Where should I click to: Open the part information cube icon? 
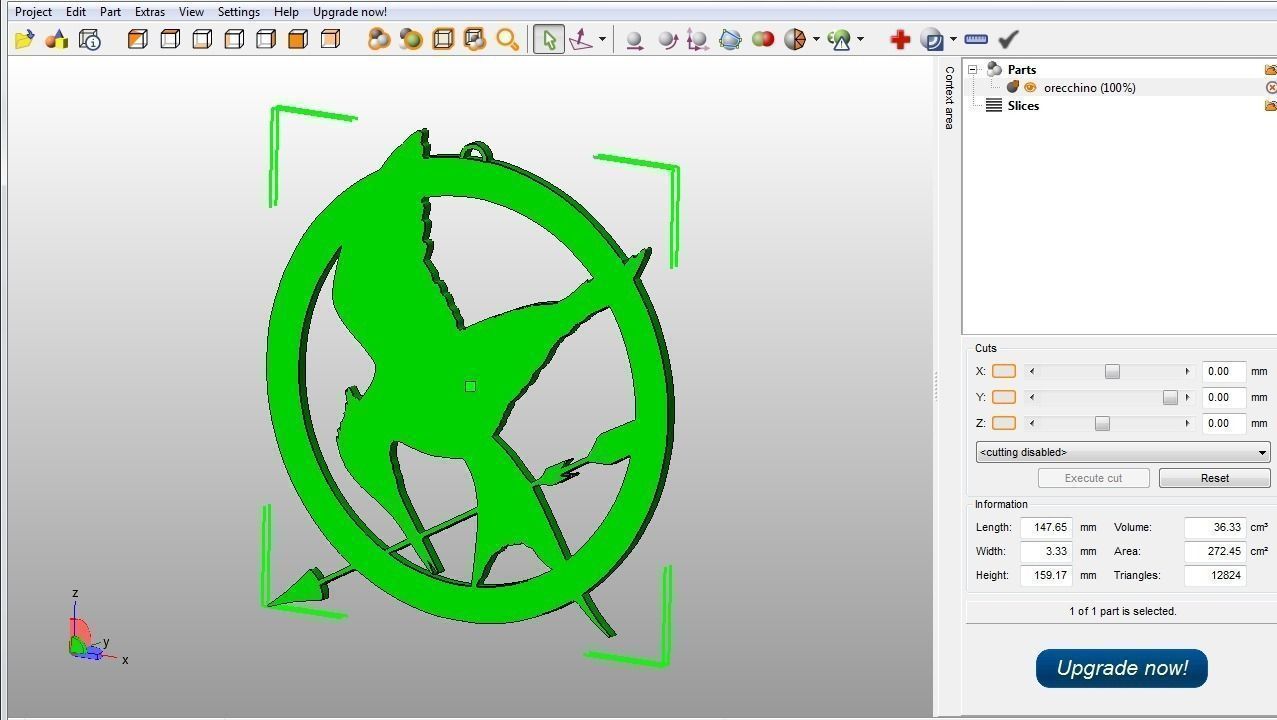coord(90,39)
